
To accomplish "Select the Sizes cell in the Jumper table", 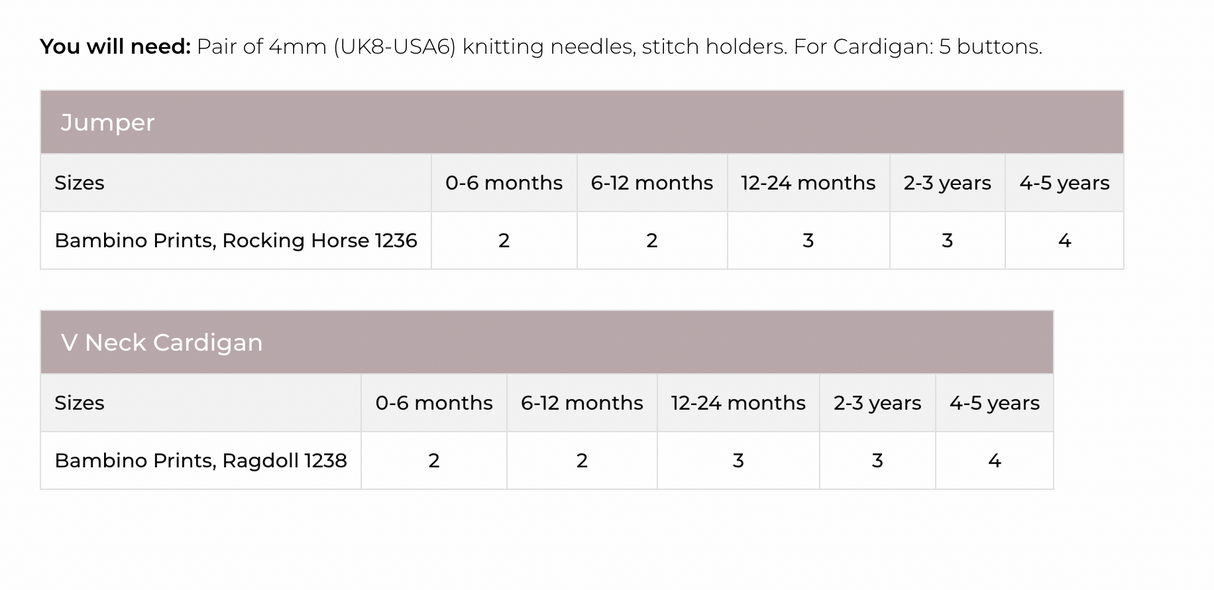I will (x=80, y=183).
